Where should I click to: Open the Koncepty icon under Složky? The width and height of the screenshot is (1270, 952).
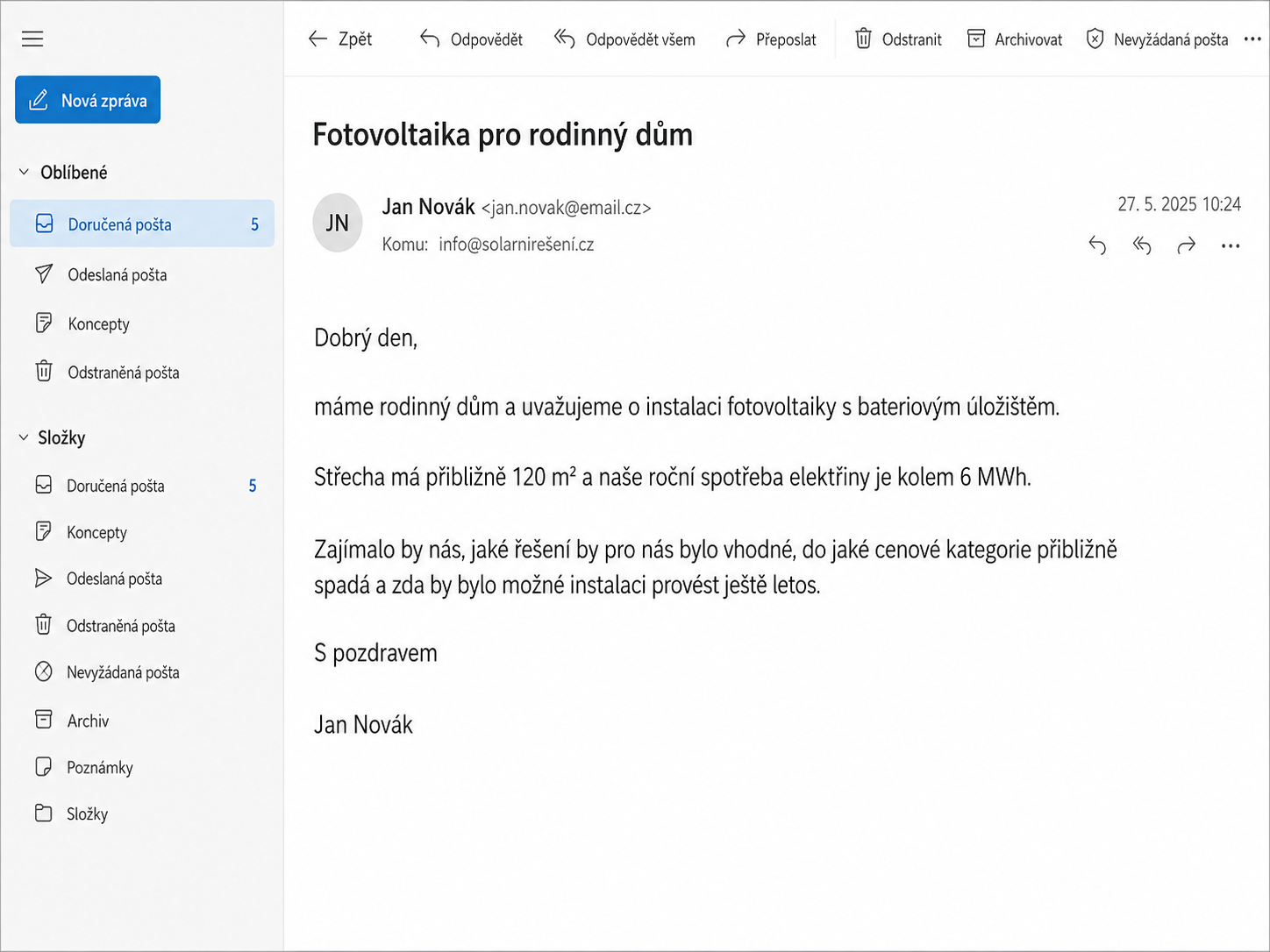pos(44,531)
